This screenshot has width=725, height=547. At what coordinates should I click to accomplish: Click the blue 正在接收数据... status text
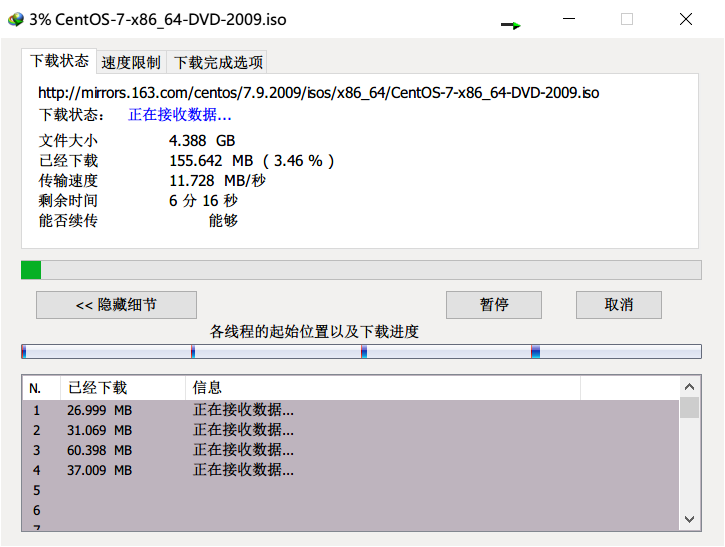click(x=180, y=115)
